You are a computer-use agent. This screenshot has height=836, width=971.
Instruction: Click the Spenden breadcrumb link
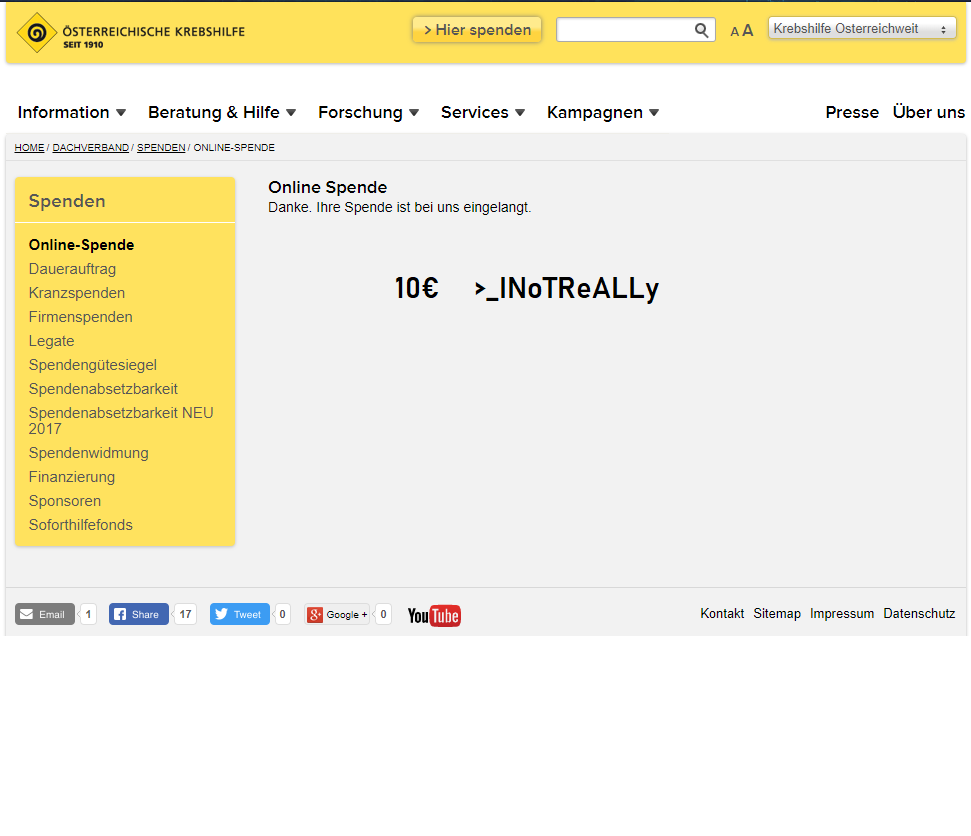tap(161, 147)
